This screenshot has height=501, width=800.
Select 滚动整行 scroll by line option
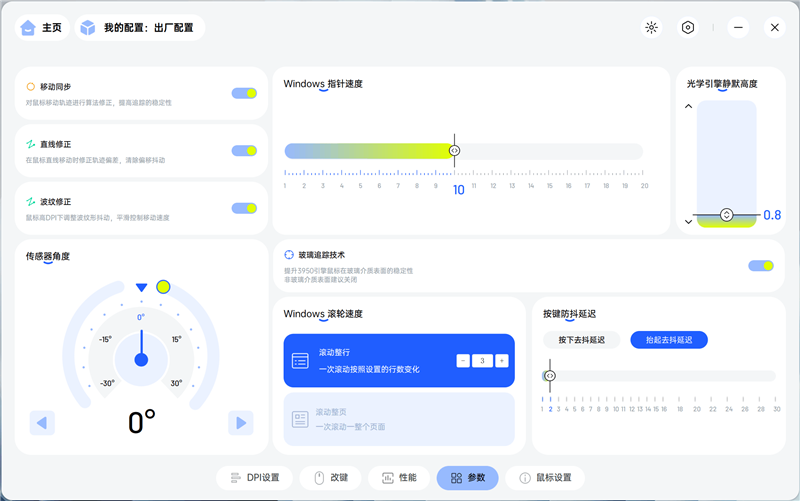click(x=399, y=361)
